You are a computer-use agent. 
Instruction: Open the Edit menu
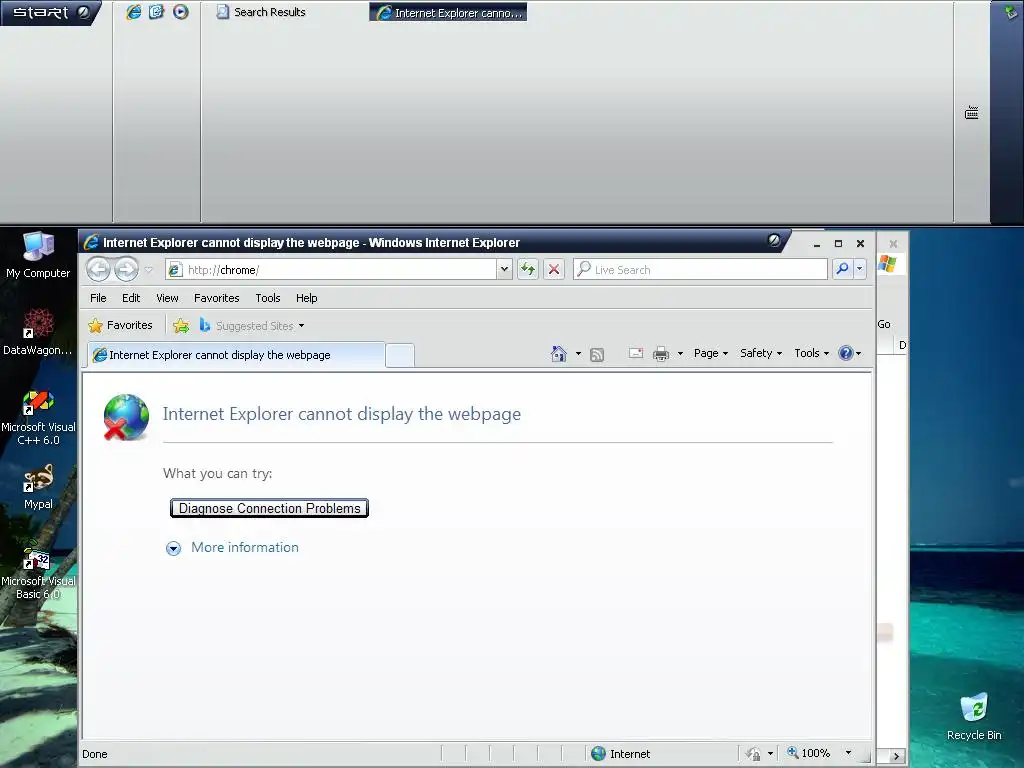point(131,298)
